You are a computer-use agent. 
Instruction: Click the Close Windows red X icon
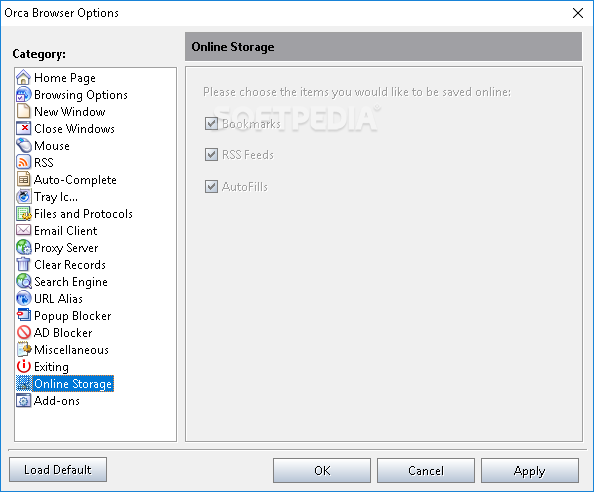[x=23, y=128]
